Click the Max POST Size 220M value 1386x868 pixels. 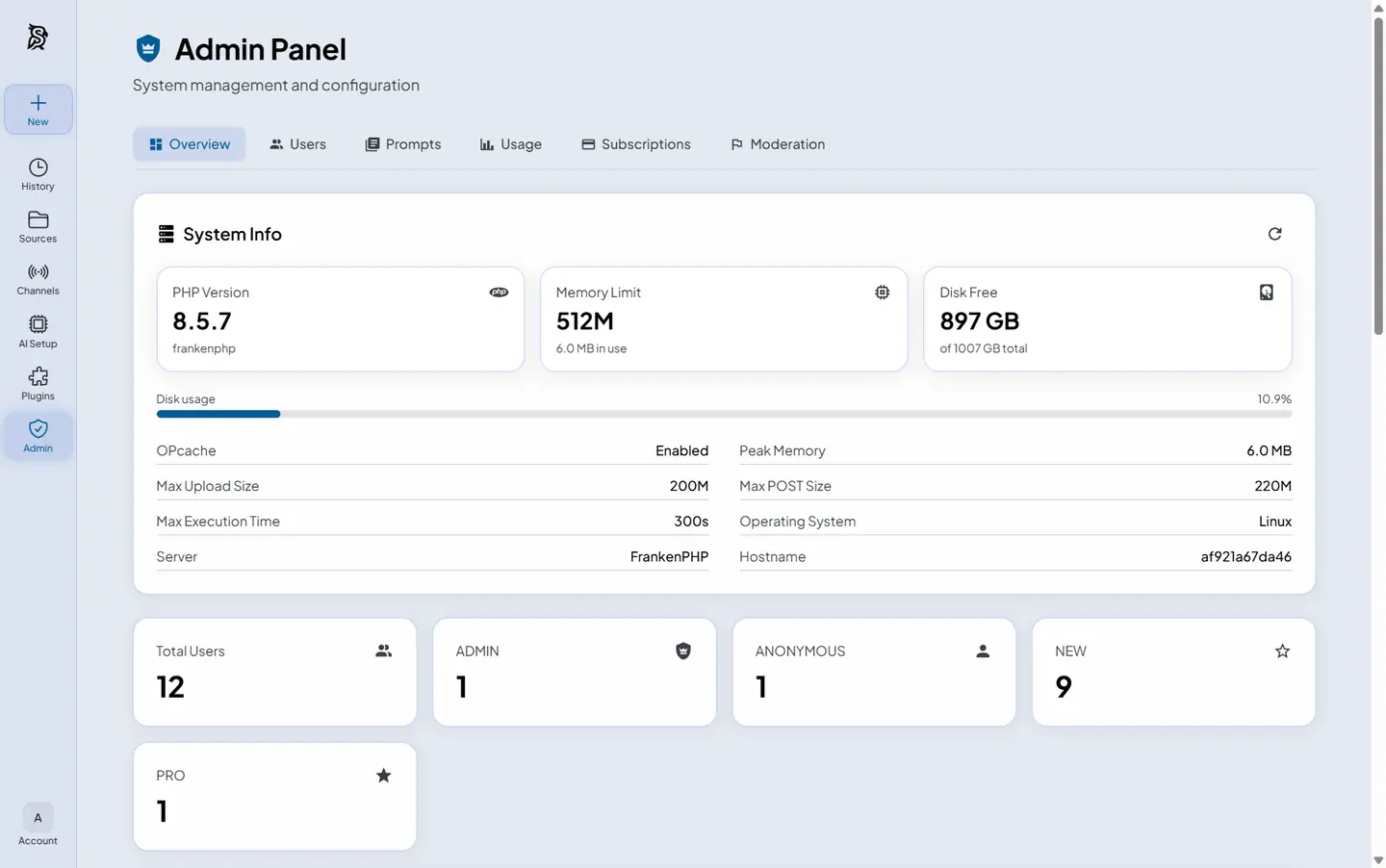pos(1272,487)
